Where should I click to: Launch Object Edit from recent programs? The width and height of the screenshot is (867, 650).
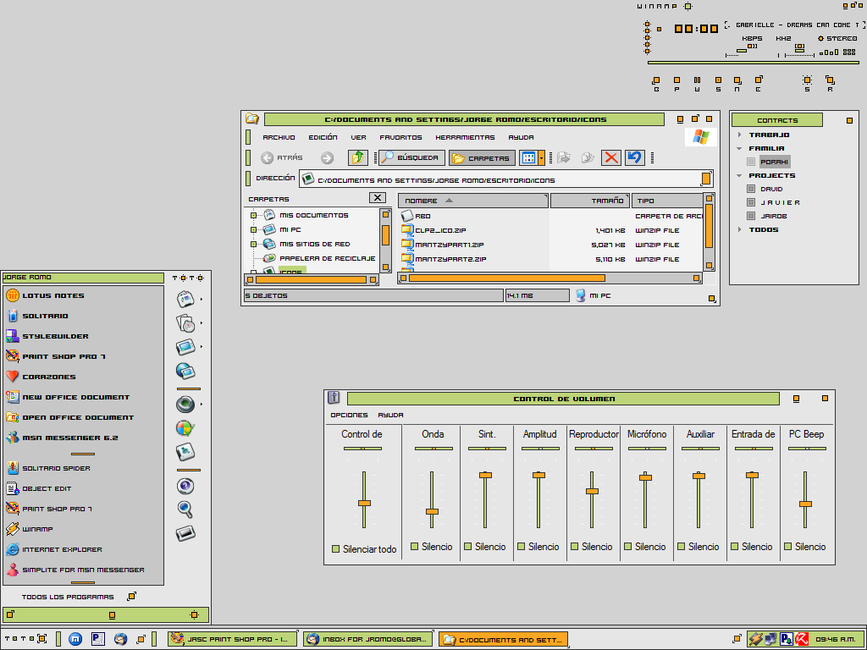pos(39,489)
